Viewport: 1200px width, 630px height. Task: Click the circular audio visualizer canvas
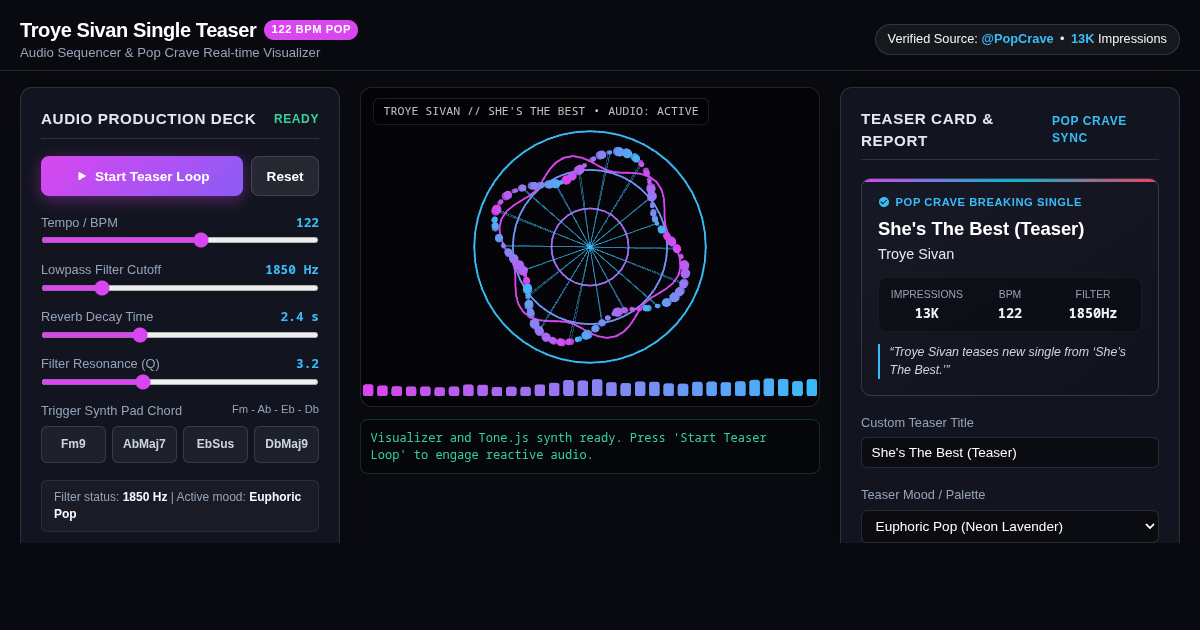tap(590, 246)
